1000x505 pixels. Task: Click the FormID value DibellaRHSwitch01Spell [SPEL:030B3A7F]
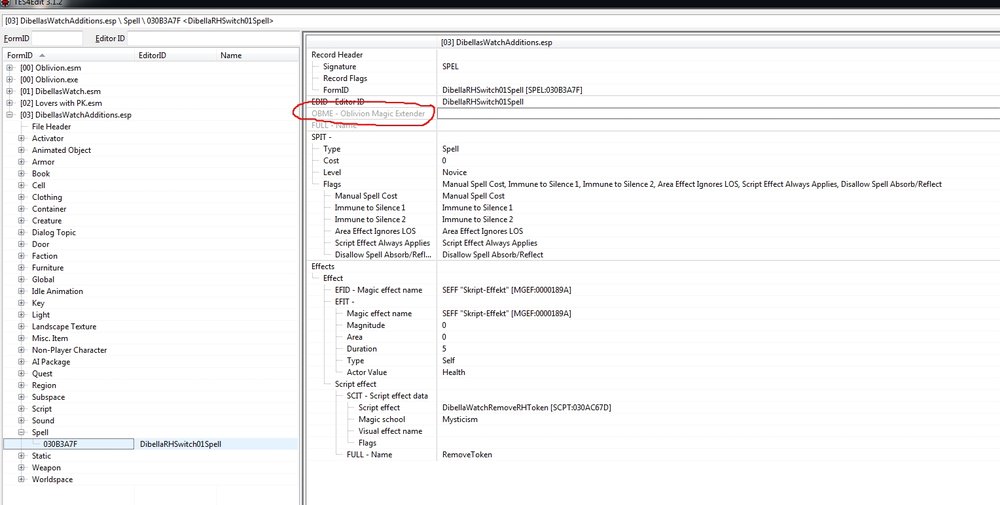pyautogui.click(x=512, y=91)
